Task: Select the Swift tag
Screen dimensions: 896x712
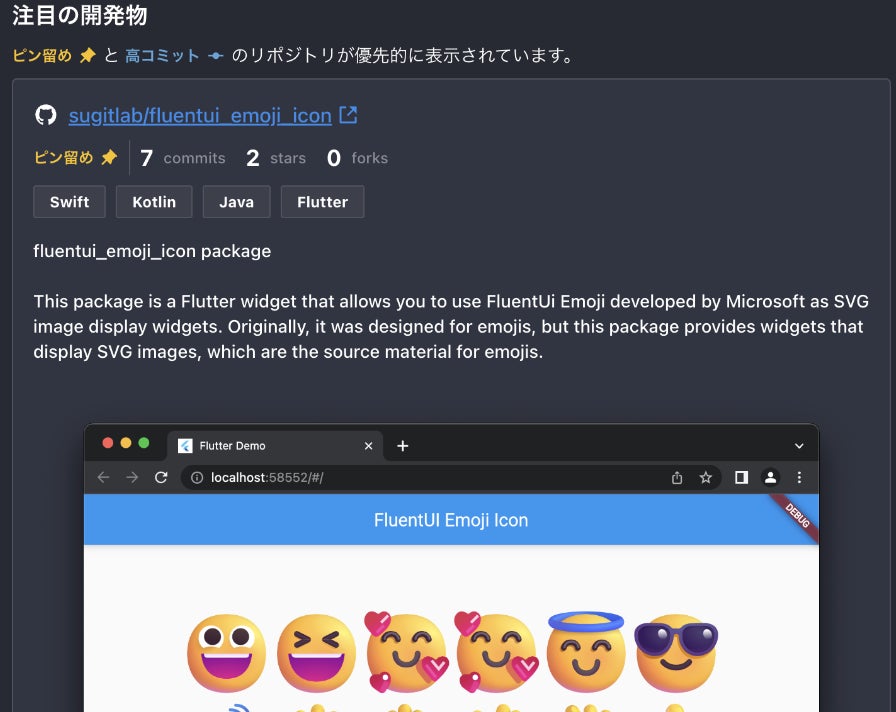Action: tap(69, 202)
